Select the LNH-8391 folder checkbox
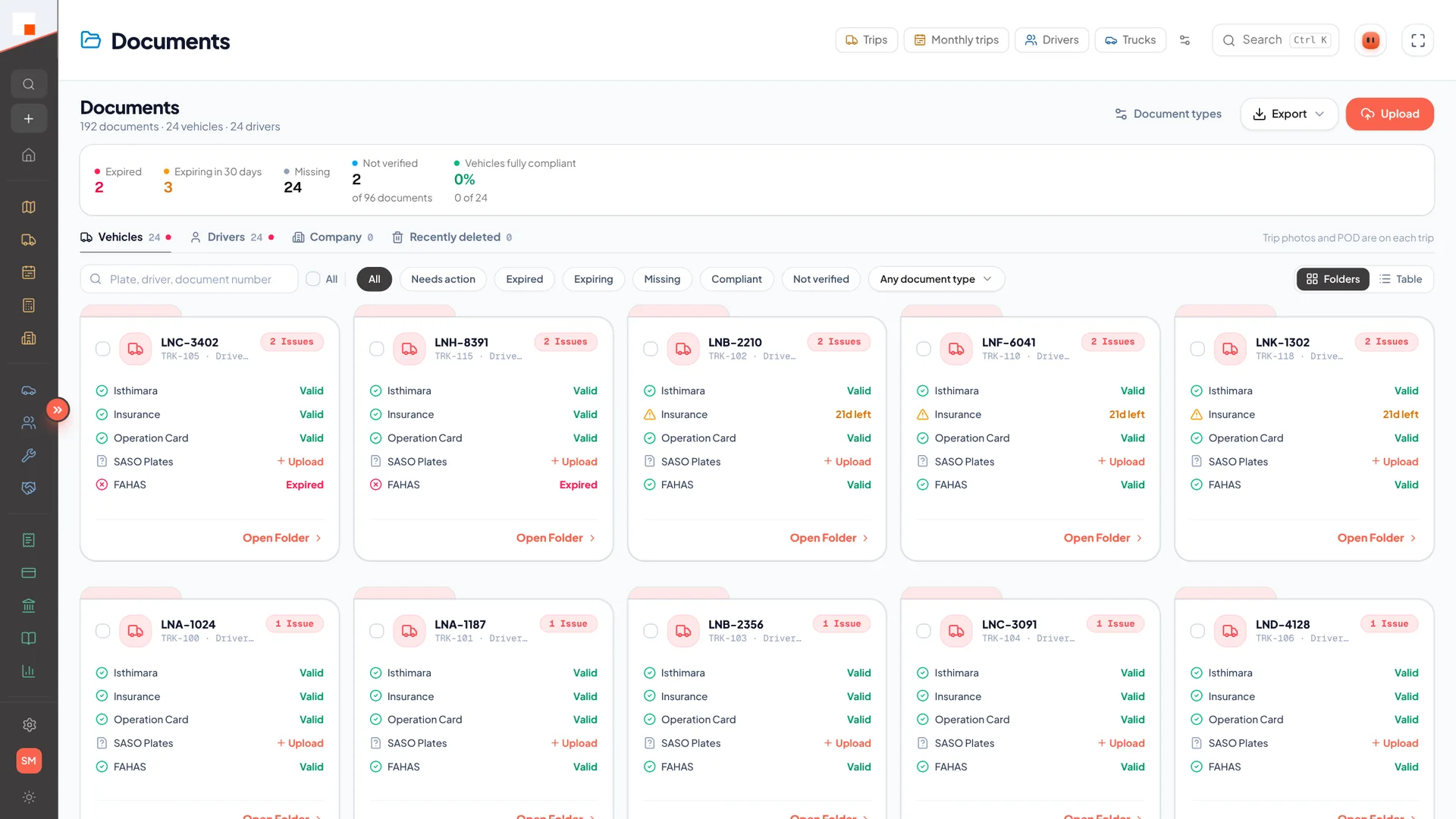The width and height of the screenshot is (1456, 819). pyautogui.click(x=377, y=349)
